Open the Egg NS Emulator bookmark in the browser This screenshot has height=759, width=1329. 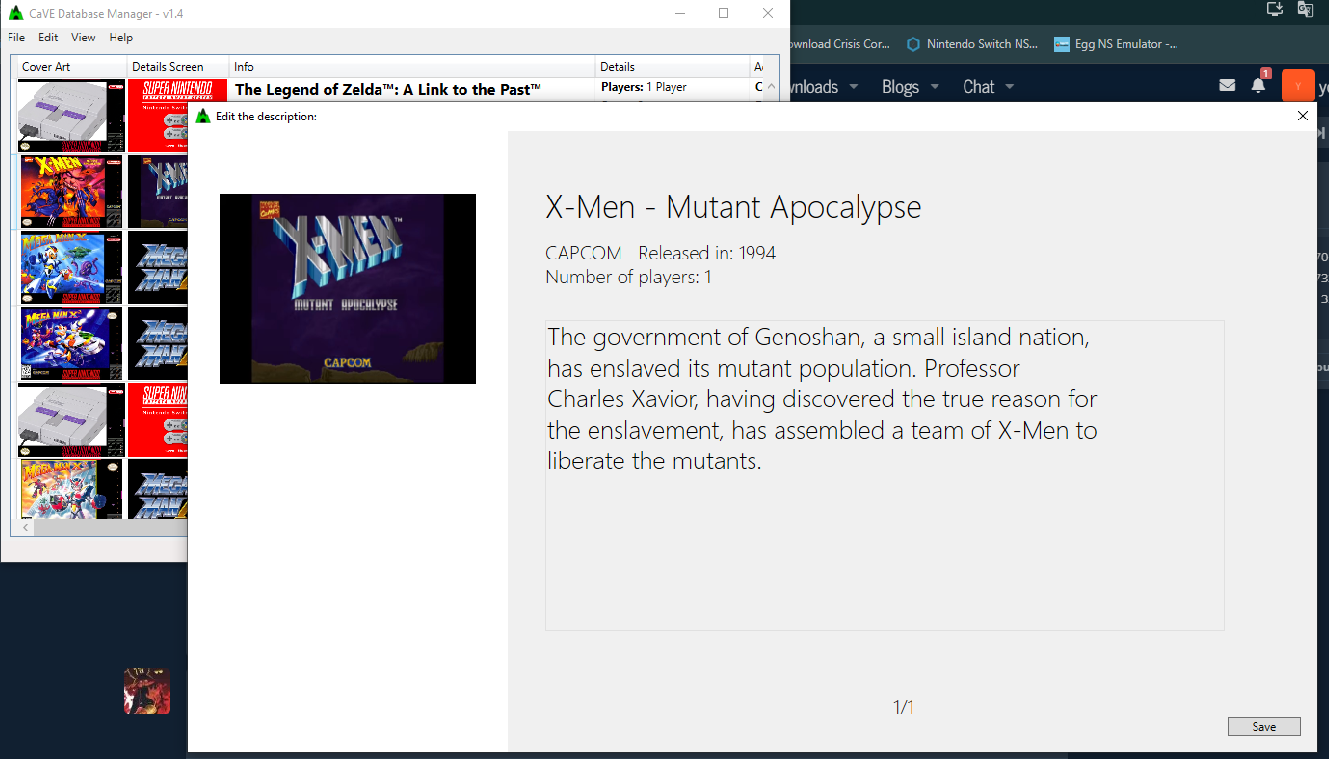coord(1115,44)
